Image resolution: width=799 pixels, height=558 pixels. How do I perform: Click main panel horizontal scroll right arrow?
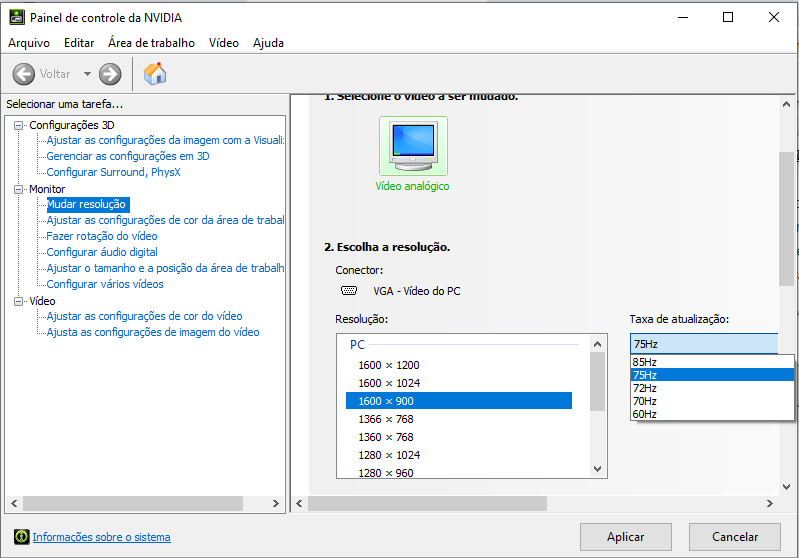(x=769, y=503)
